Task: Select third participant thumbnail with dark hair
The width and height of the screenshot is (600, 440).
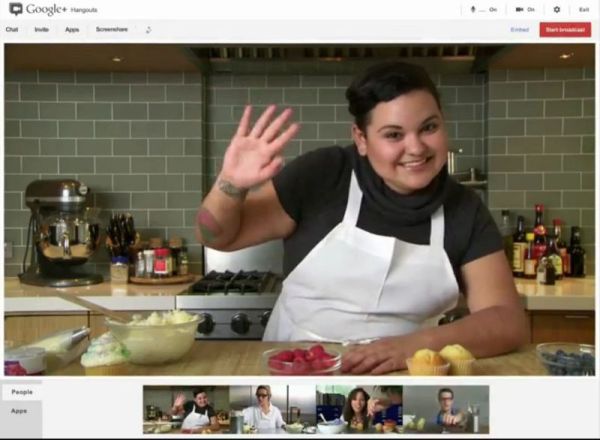Action: tap(358, 409)
